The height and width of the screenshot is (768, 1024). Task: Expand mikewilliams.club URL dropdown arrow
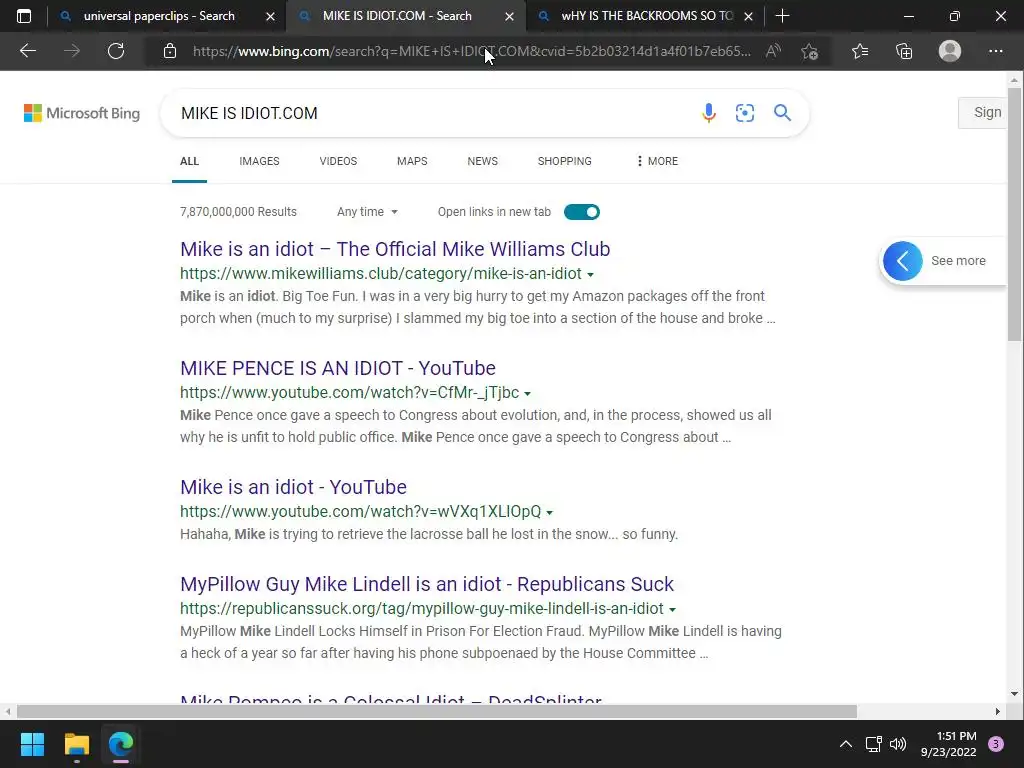coord(590,274)
